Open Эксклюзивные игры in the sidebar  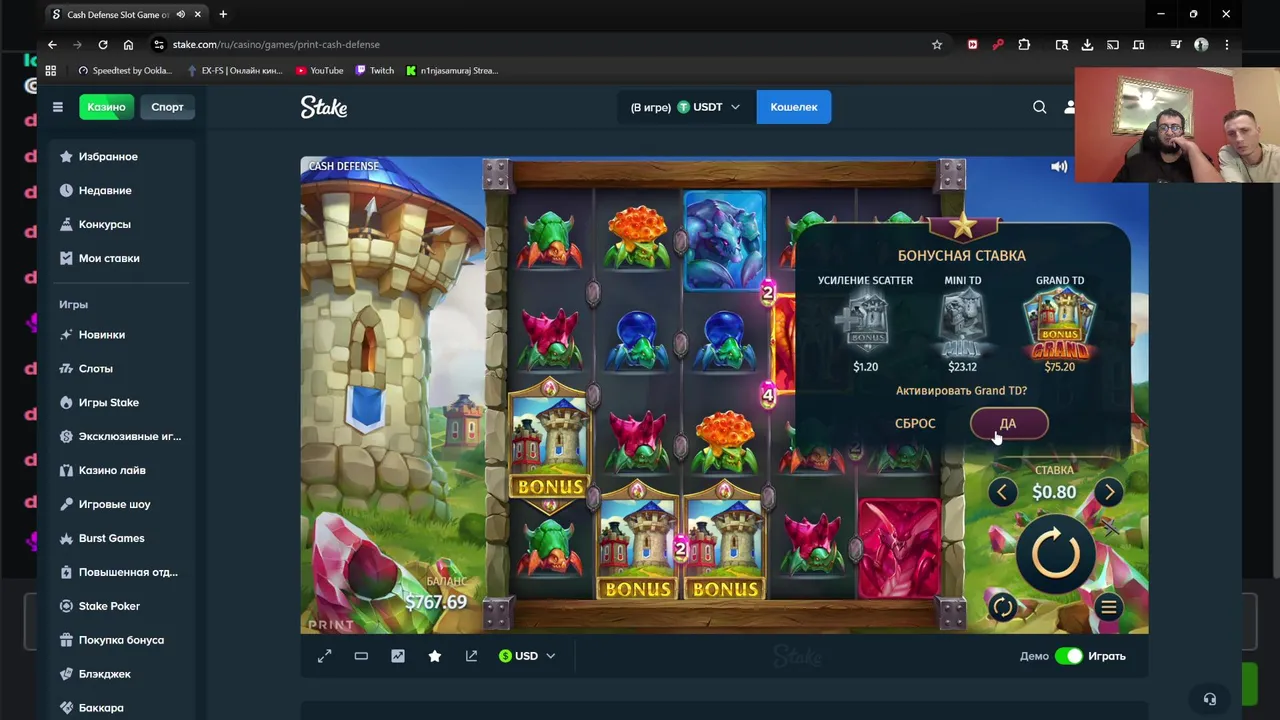tap(124, 437)
